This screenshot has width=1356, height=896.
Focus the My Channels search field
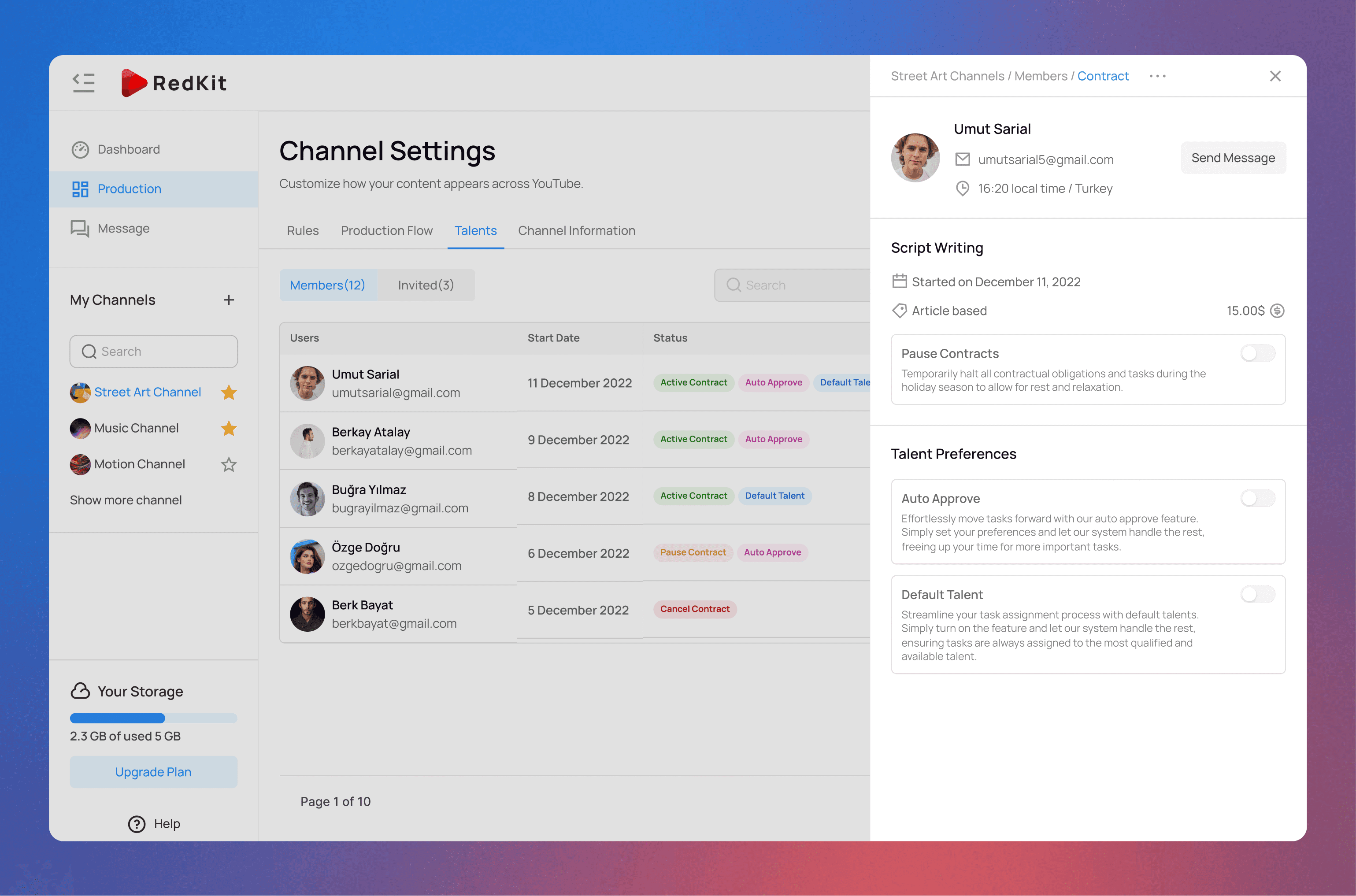click(x=153, y=352)
